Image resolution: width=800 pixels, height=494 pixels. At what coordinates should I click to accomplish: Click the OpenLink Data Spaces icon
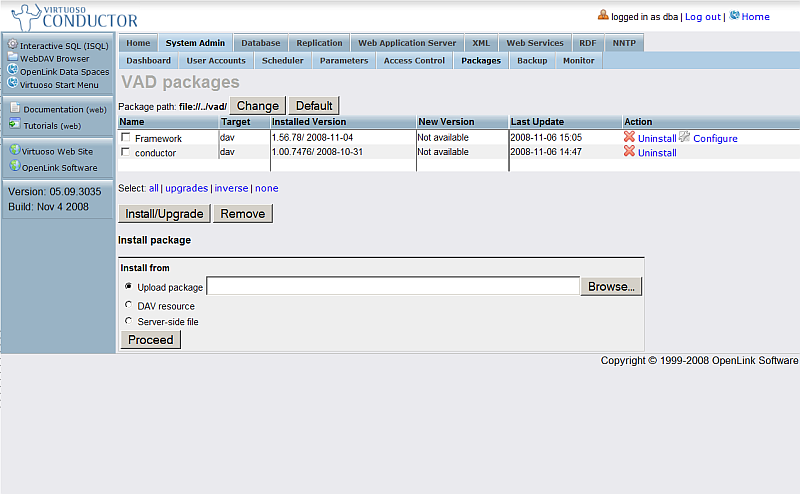click(13, 71)
